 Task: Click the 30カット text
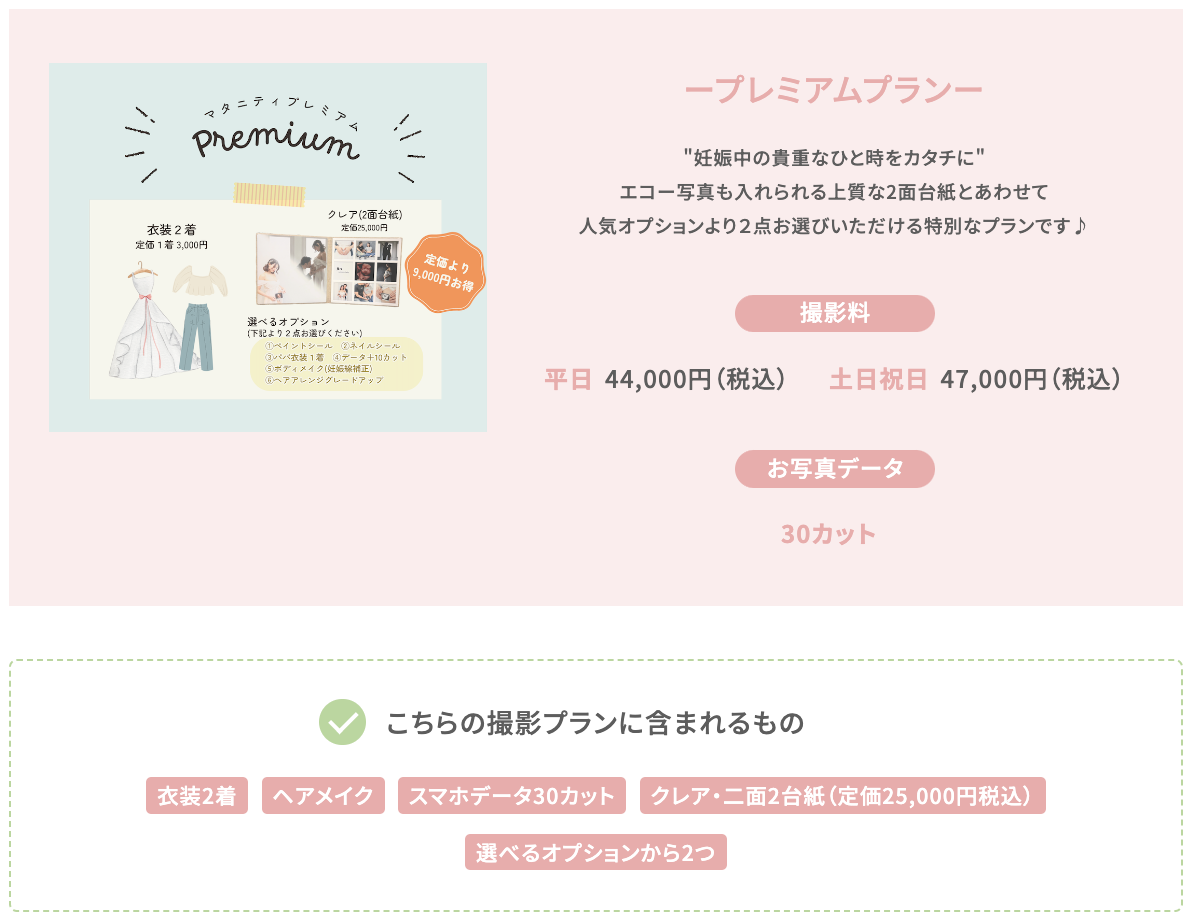coord(828,534)
